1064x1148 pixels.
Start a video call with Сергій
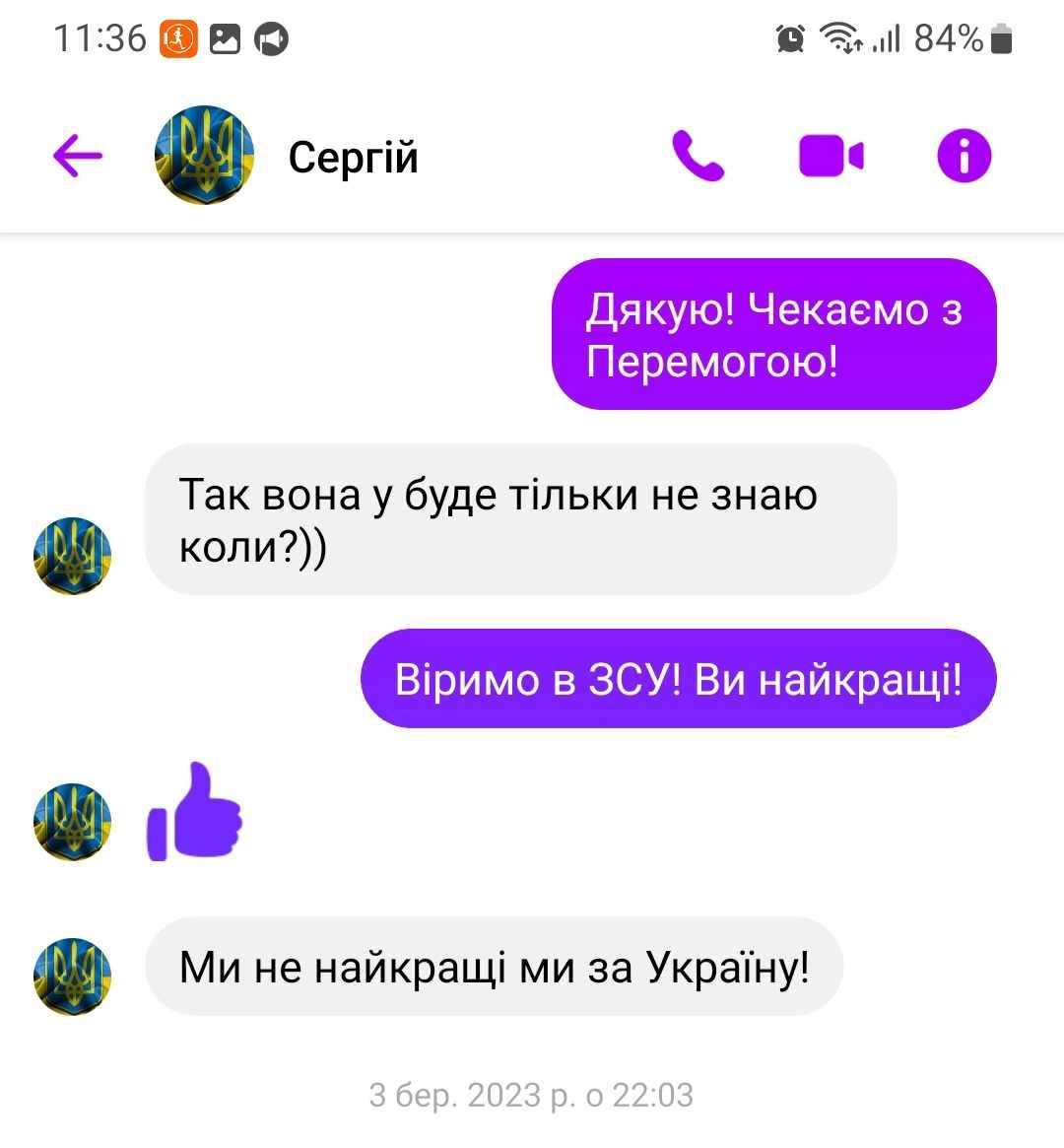coord(831,156)
